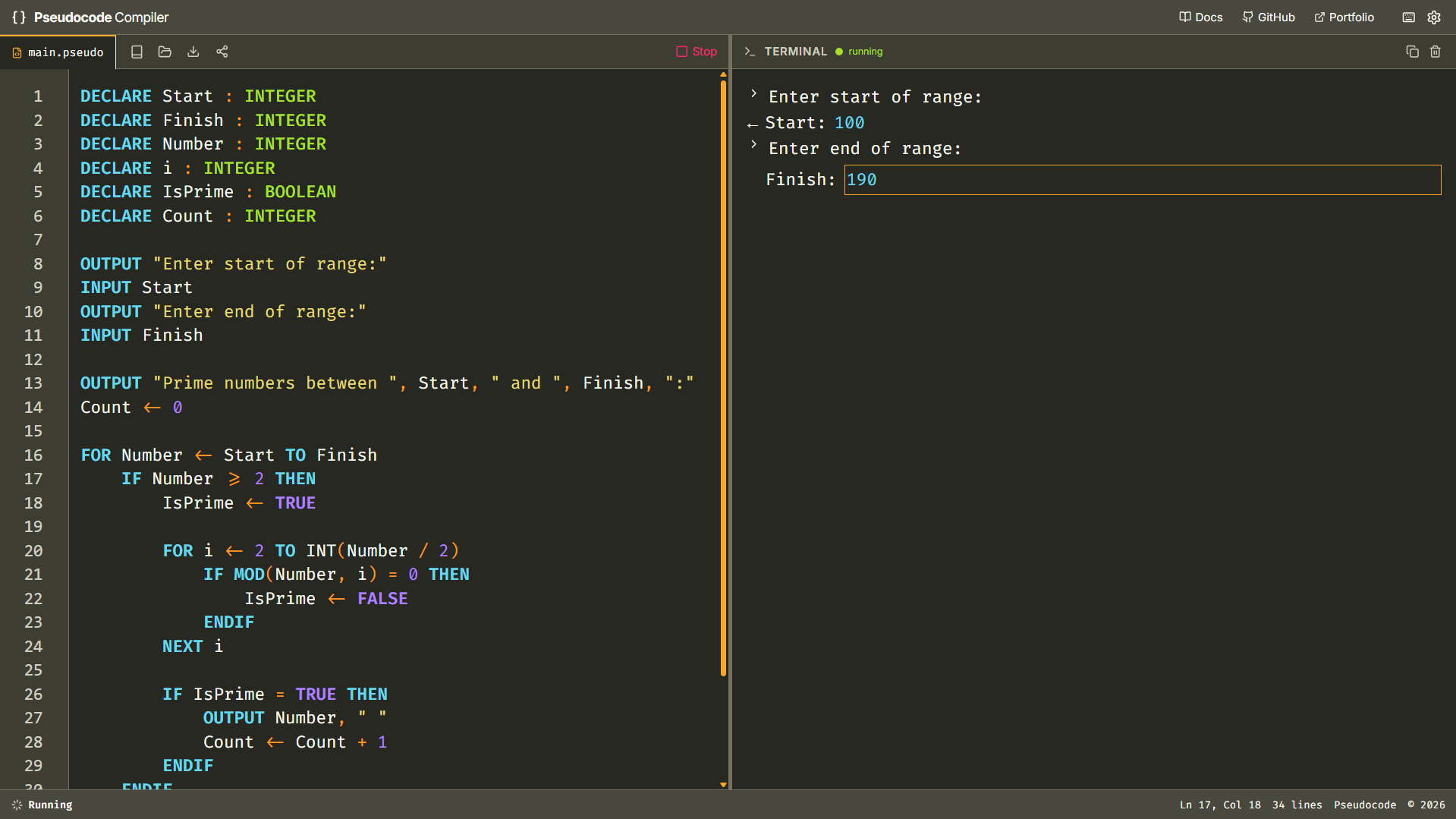The width and height of the screenshot is (1456, 819).
Task: Open the Portfolio link
Action: (1344, 17)
